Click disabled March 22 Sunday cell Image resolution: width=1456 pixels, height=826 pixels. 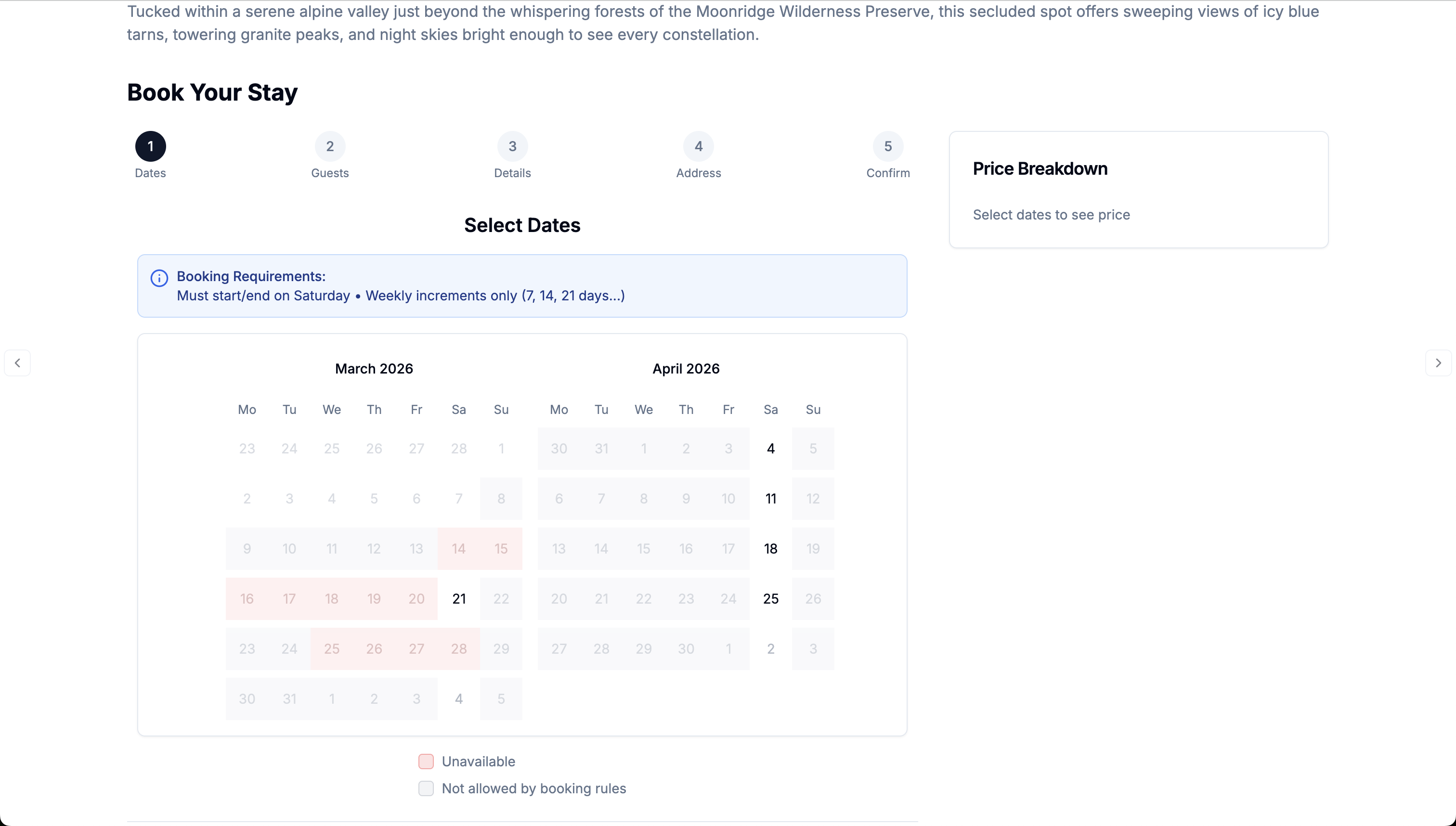click(x=501, y=598)
